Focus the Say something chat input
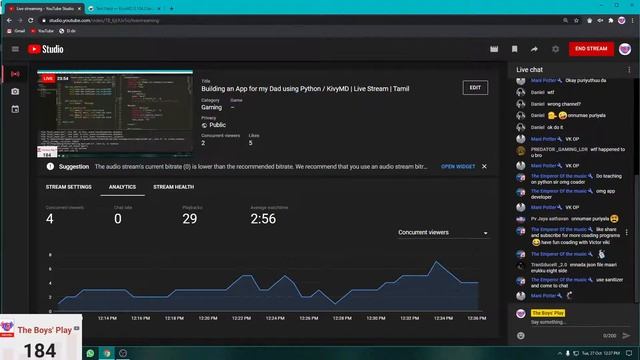The height and width of the screenshot is (360, 640). point(580,322)
